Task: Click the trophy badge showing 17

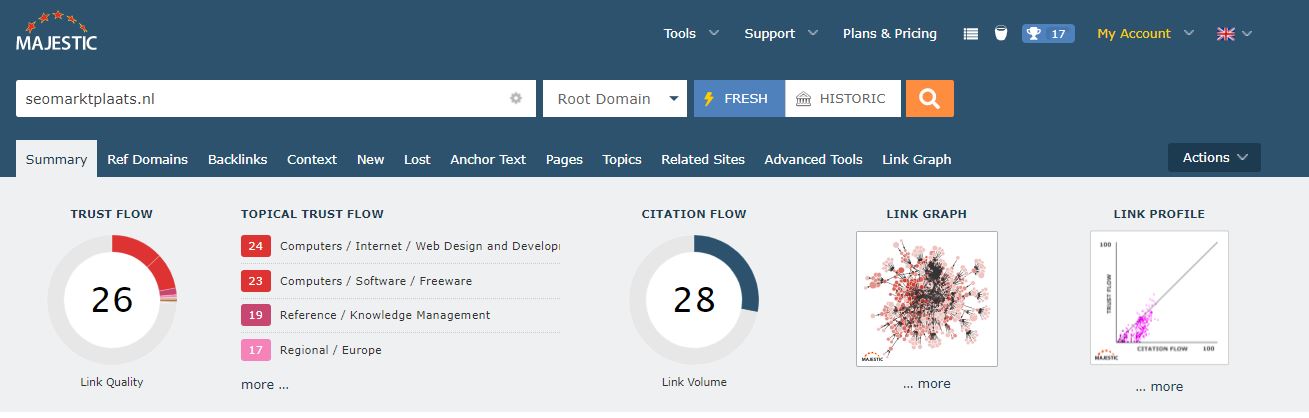Action: pyautogui.click(x=1048, y=34)
